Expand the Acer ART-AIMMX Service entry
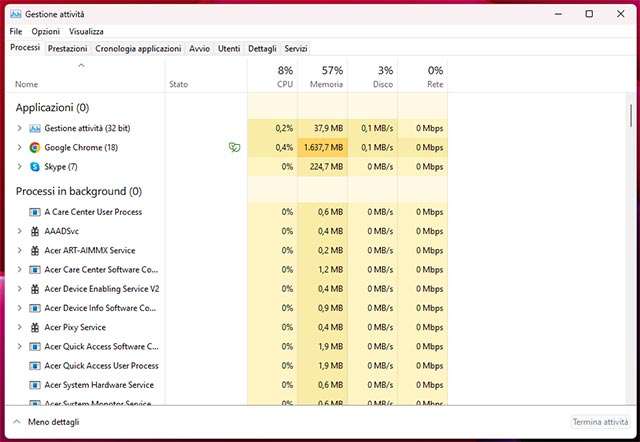The width and height of the screenshot is (640, 442). 19,250
